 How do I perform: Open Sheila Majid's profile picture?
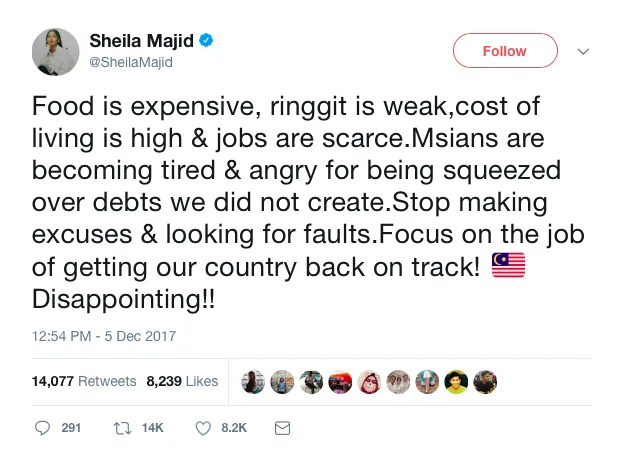(56, 51)
